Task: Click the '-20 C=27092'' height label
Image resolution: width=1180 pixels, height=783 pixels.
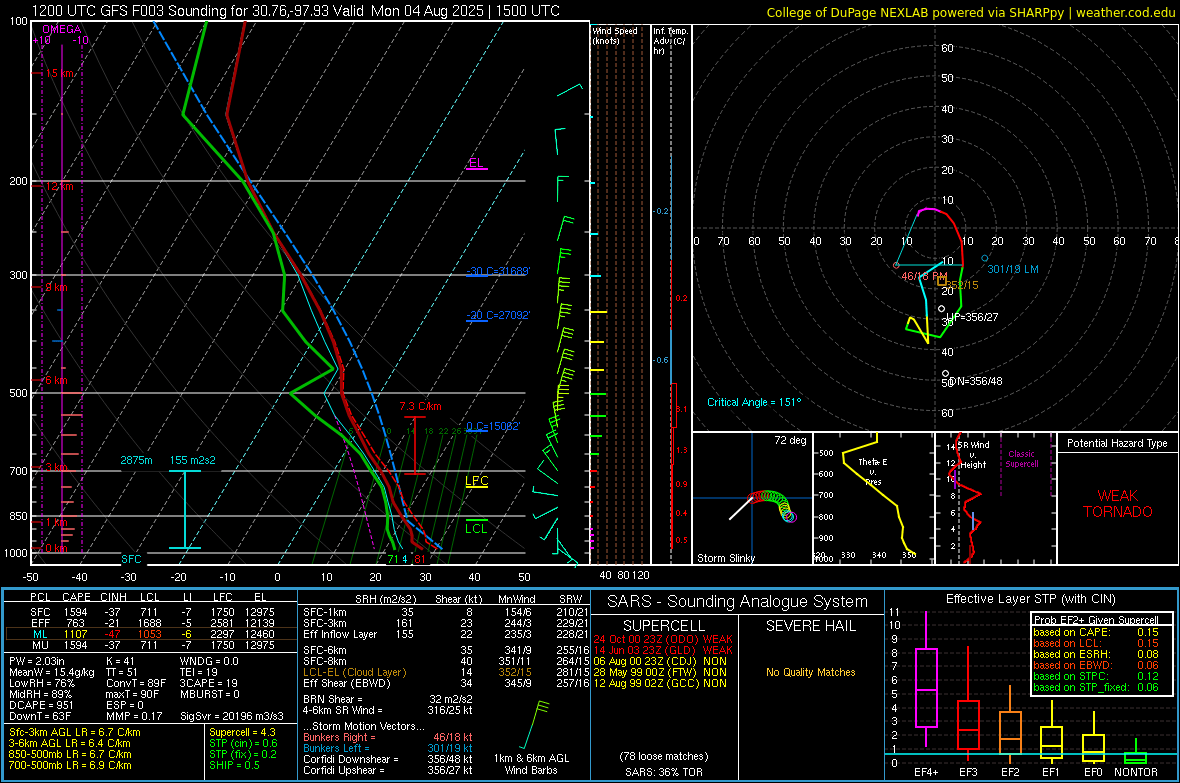Action: pyautogui.click(x=498, y=315)
